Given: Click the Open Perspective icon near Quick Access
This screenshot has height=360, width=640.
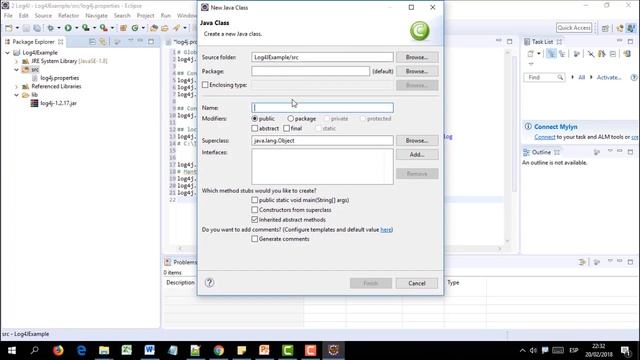Looking at the screenshot, I should click(x=605, y=28).
